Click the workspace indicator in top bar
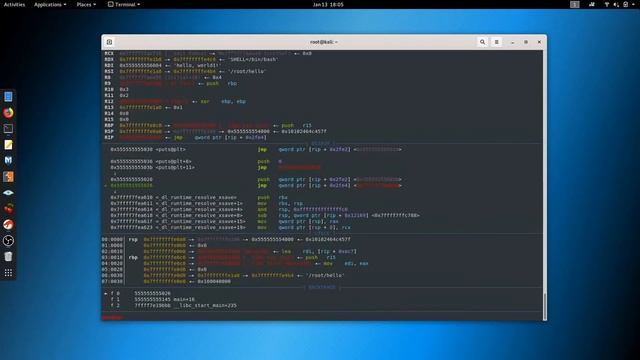Viewport: 640px width, 360px height. pos(575,4)
